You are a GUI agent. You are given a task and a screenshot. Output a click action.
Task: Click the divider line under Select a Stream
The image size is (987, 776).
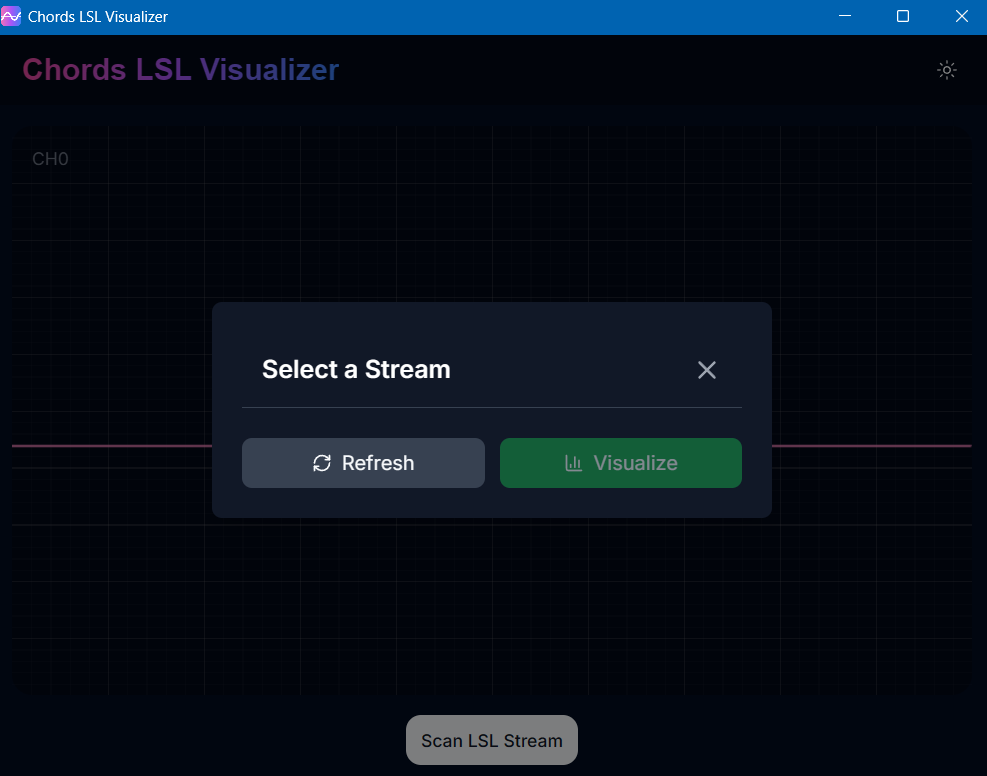click(x=491, y=406)
